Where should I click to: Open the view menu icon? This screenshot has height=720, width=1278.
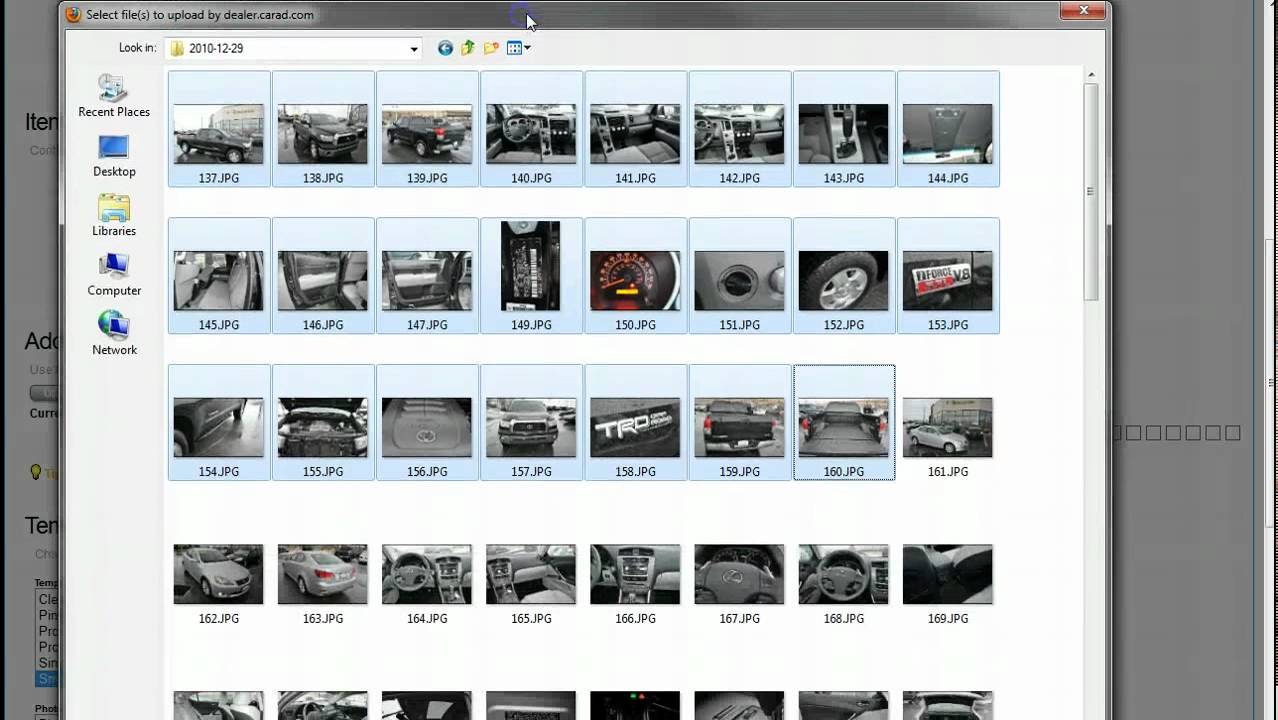coord(518,48)
